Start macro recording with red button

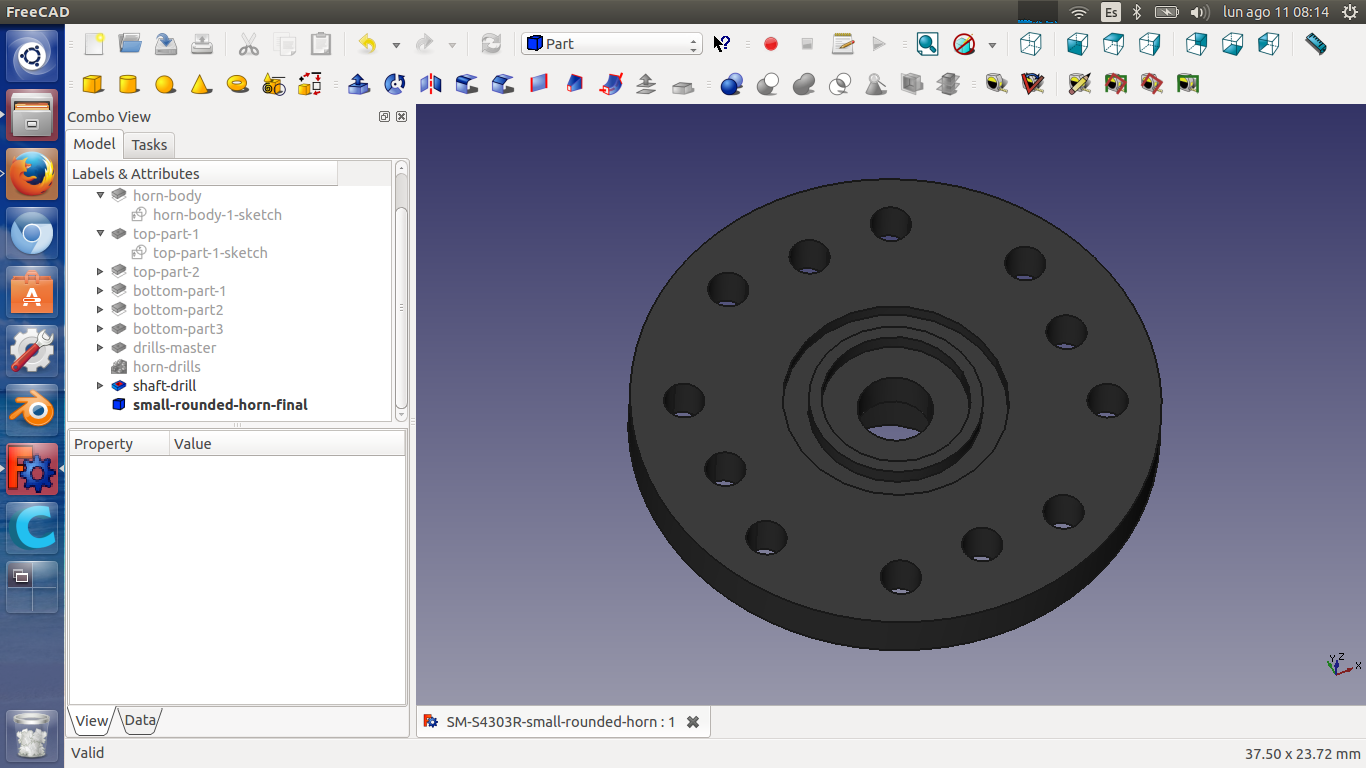point(770,44)
